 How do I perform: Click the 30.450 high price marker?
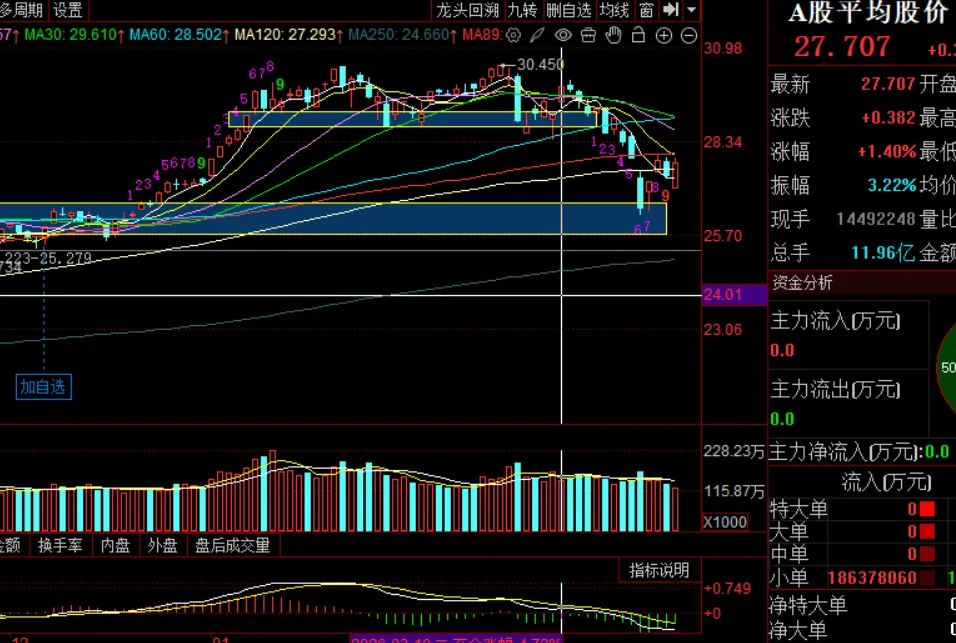coord(540,65)
